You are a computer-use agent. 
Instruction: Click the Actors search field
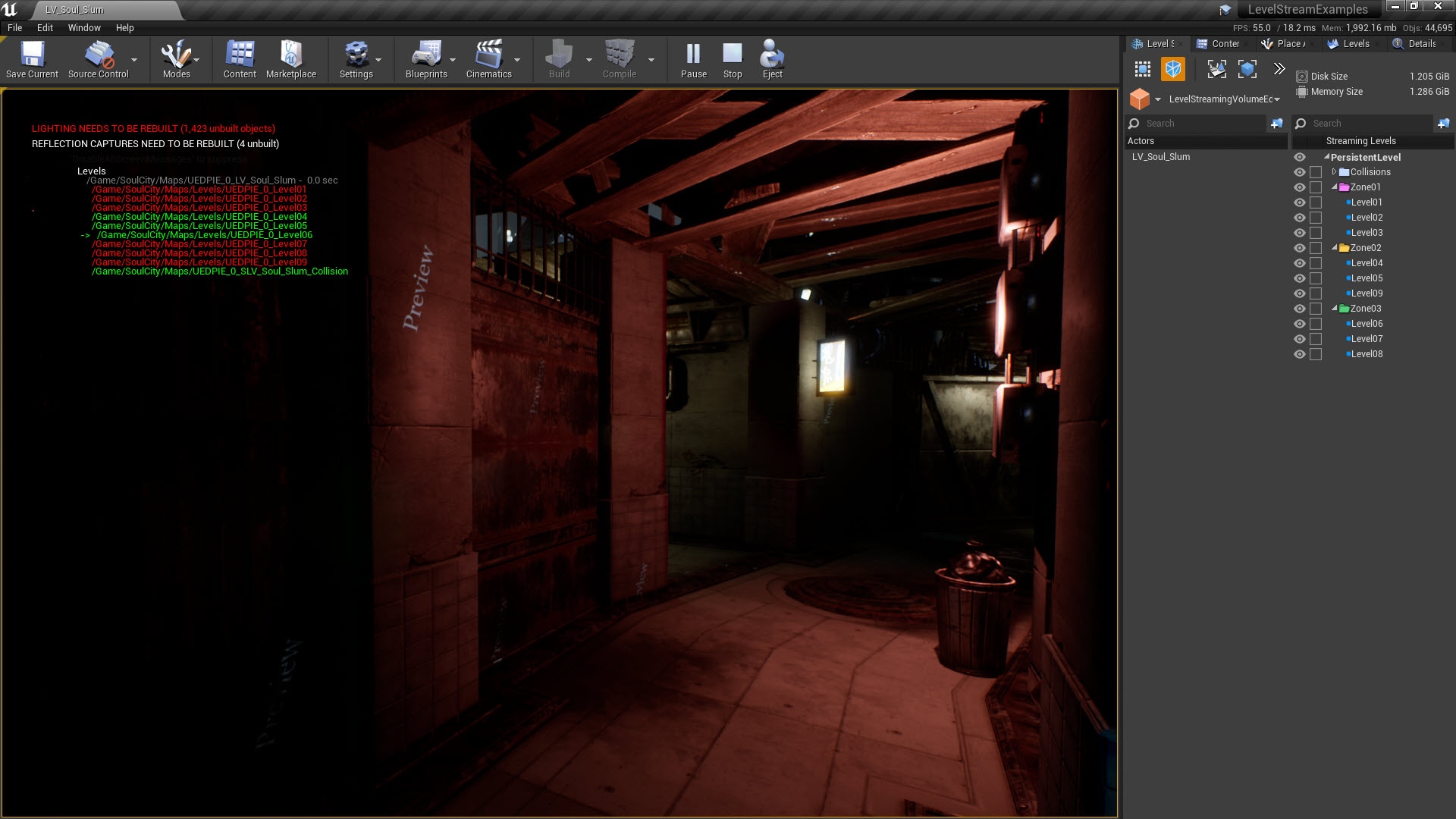click(1196, 124)
